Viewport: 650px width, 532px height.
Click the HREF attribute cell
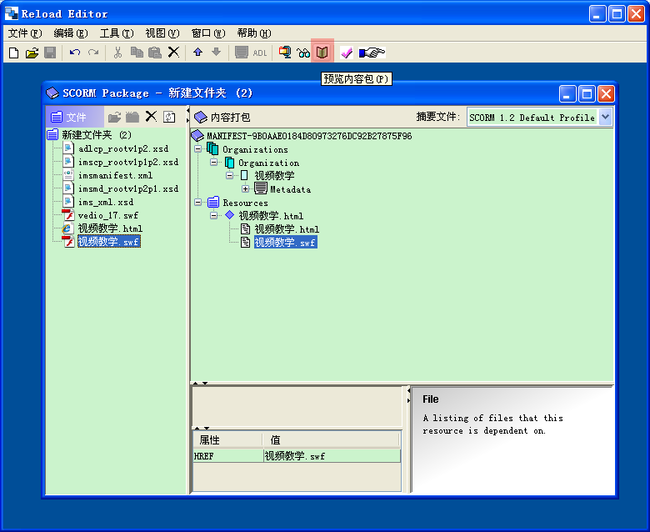[228, 456]
